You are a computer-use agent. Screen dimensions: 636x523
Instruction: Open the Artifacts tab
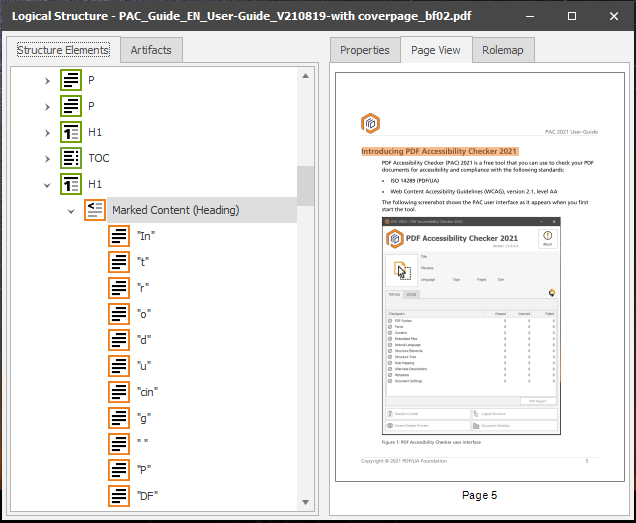pyautogui.click(x=151, y=50)
